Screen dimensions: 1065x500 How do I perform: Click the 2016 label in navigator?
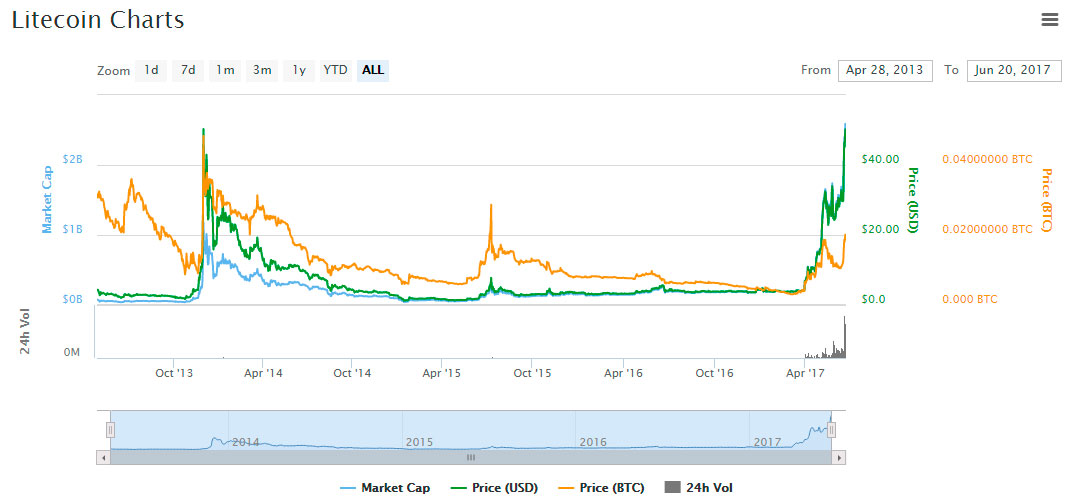pyautogui.click(x=593, y=442)
